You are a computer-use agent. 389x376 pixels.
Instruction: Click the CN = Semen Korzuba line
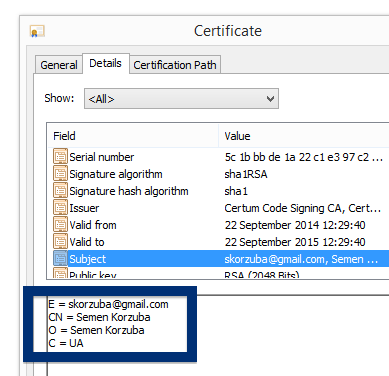(99, 317)
